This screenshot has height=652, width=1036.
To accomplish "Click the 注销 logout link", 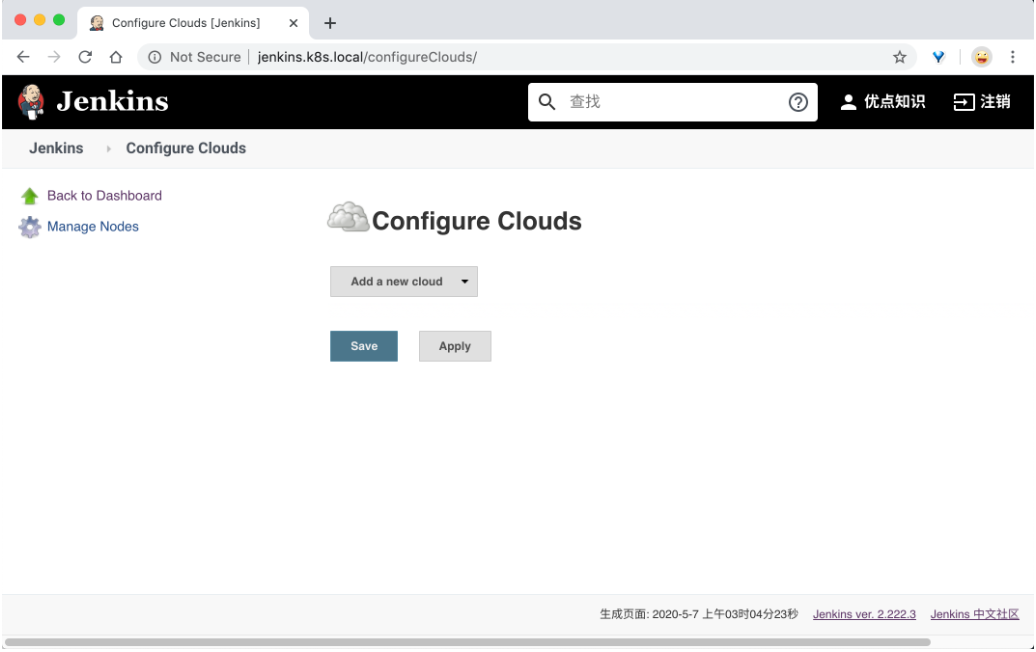I will tap(982, 102).
